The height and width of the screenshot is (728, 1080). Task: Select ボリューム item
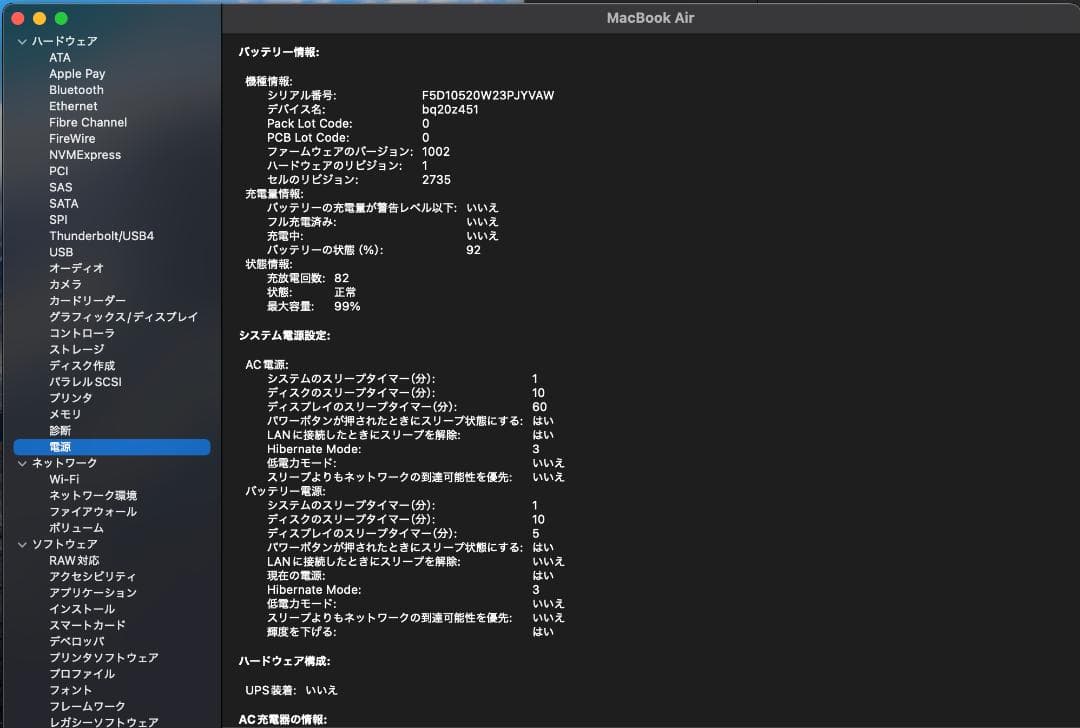point(76,528)
